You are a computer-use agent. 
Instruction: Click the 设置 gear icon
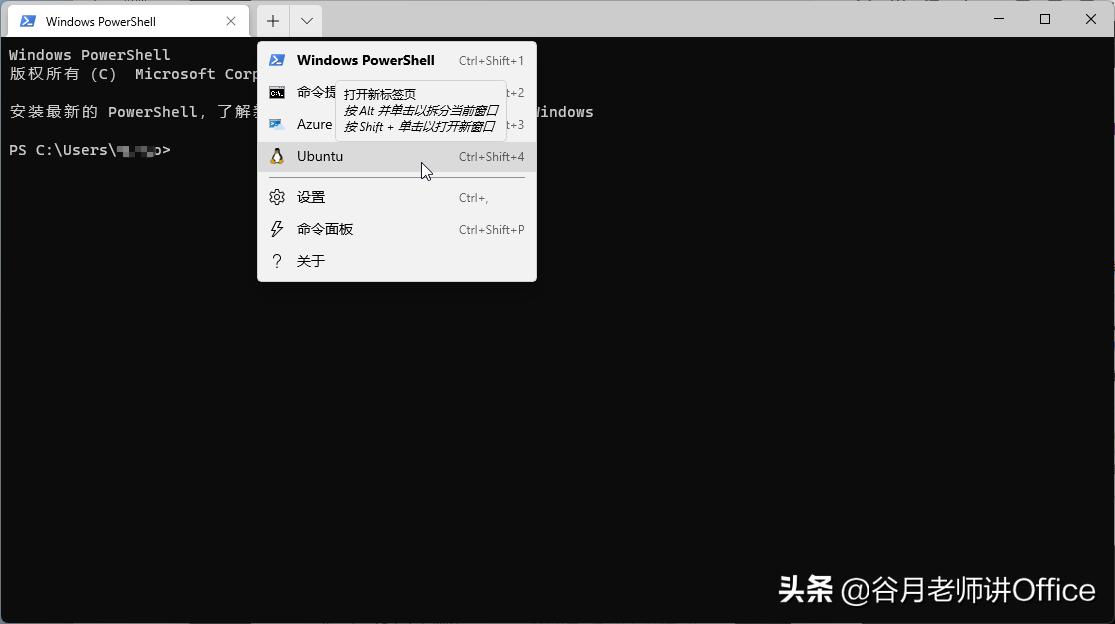click(276, 197)
